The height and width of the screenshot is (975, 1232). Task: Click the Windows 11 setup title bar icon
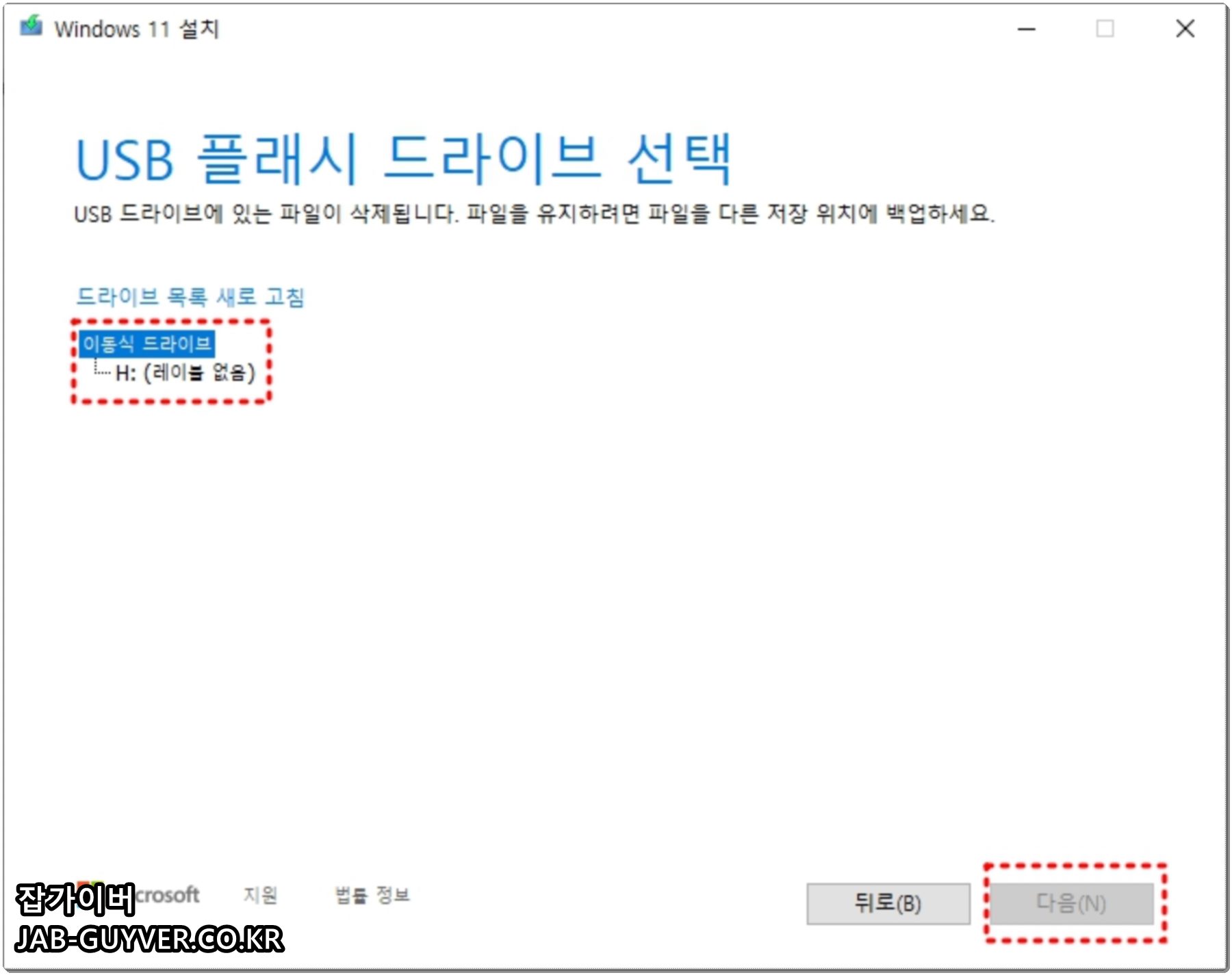tap(31, 27)
